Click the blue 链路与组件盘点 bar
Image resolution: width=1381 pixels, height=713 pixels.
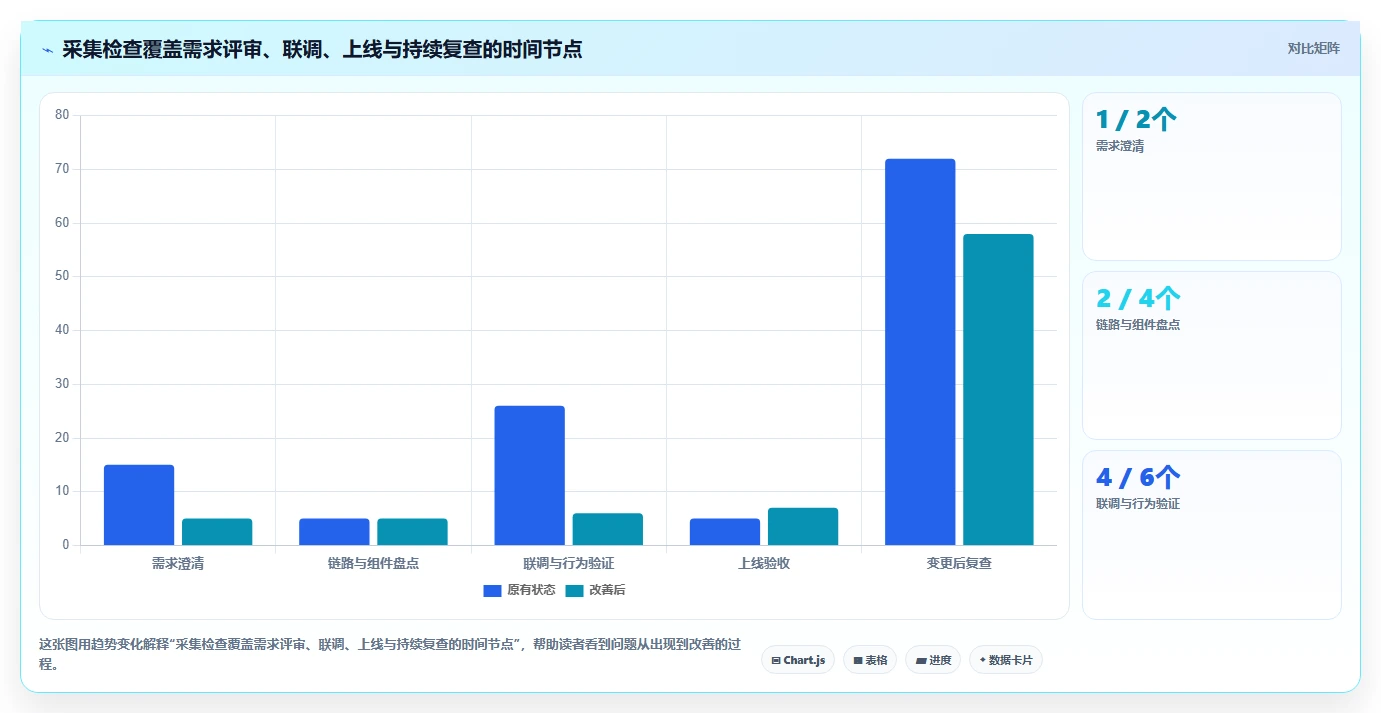coord(334,532)
